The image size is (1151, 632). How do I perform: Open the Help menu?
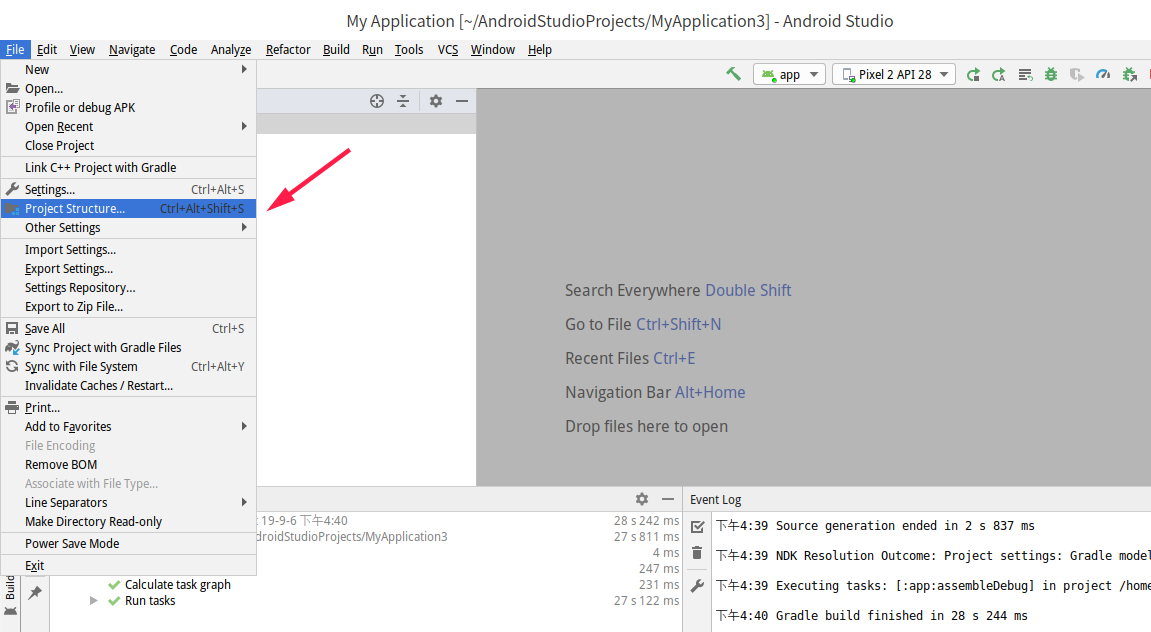pyautogui.click(x=540, y=50)
